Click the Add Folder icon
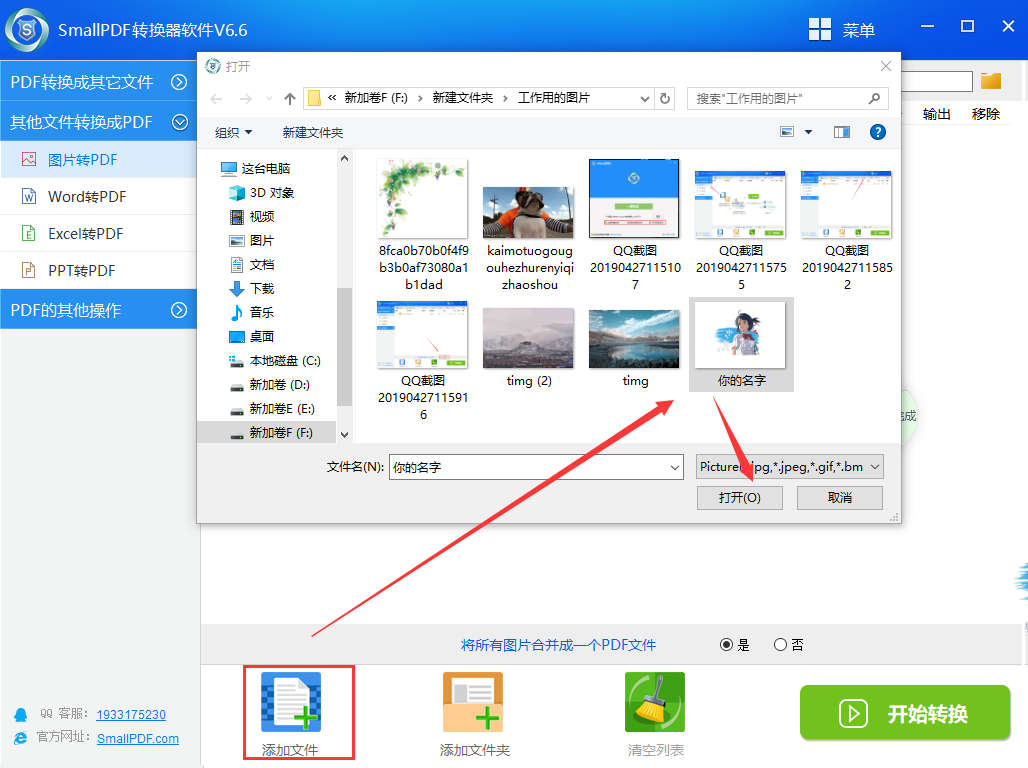The width and height of the screenshot is (1028, 768). (473, 702)
